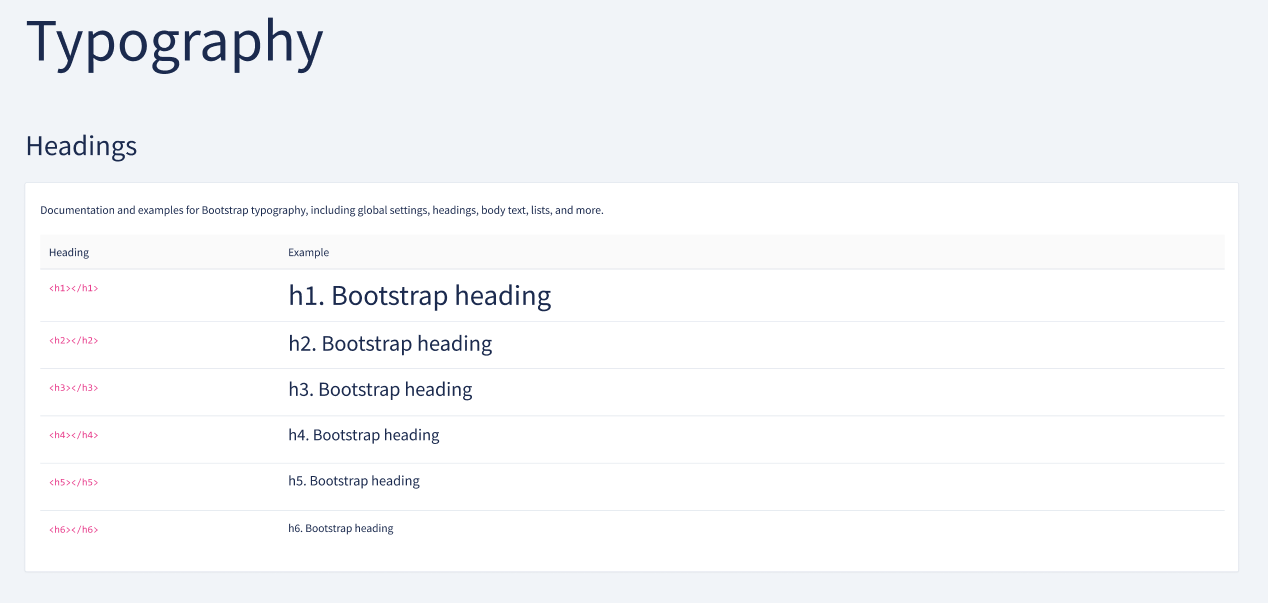The width and height of the screenshot is (1268, 603).
Task: Click the 'h2. Bootstrap heading' example text
Action: coord(390,344)
